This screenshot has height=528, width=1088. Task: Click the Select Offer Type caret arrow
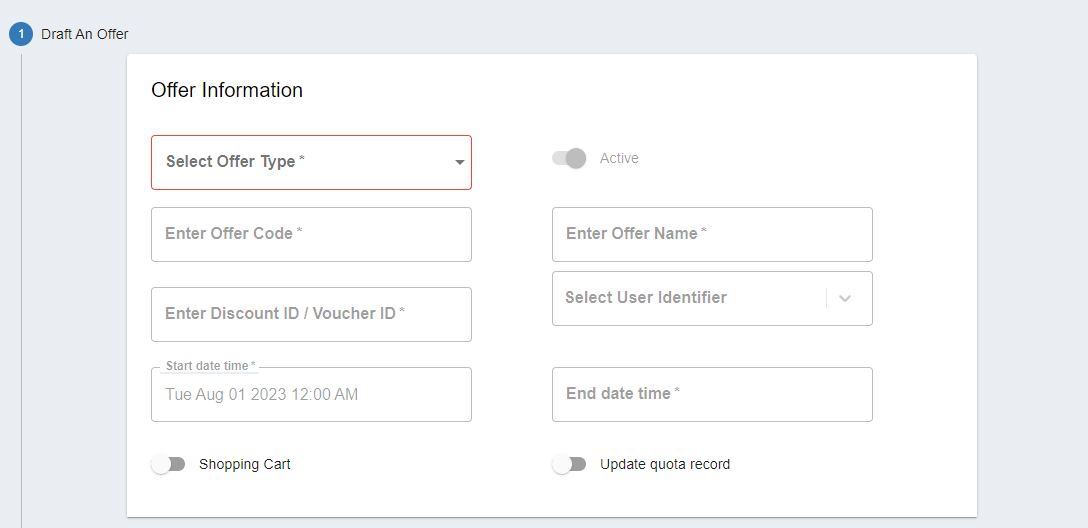tap(459, 162)
